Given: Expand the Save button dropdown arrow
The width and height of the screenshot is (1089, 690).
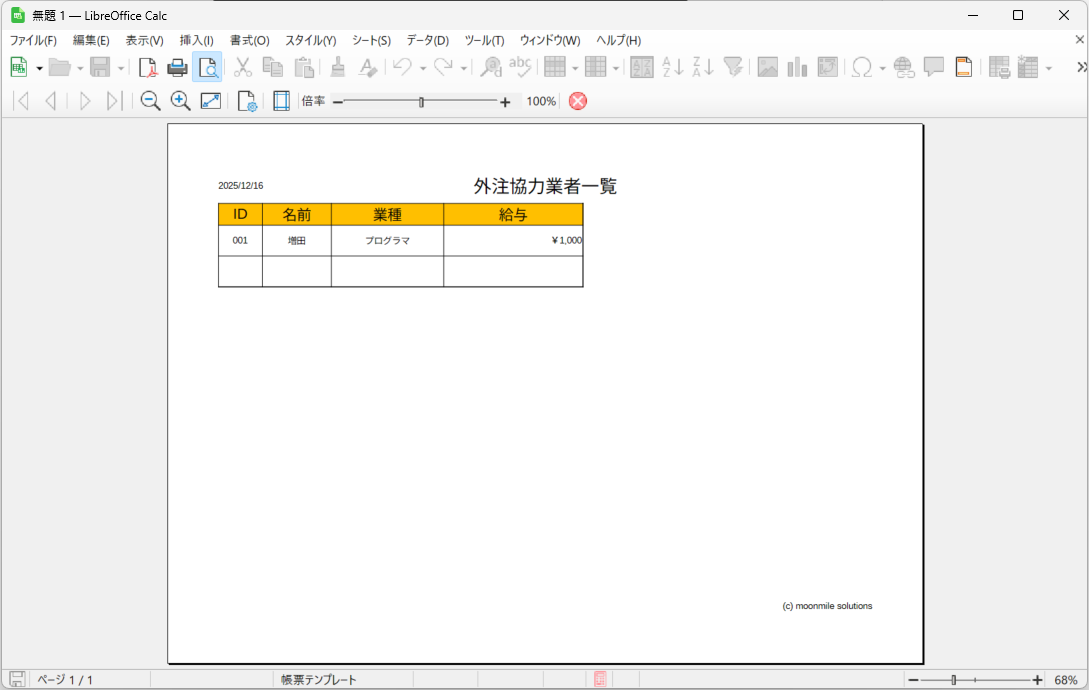Looking at the screenshot, I should [x=121, y=68].
